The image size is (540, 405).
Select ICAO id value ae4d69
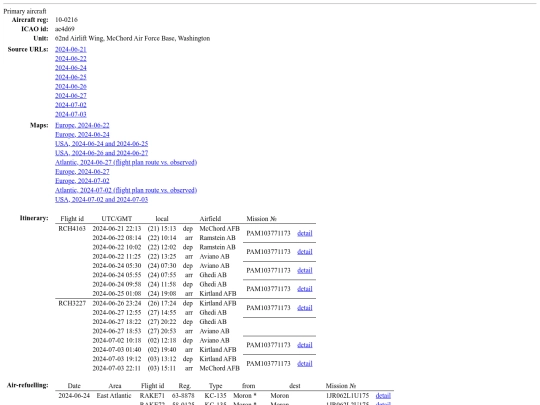(65, 29)
